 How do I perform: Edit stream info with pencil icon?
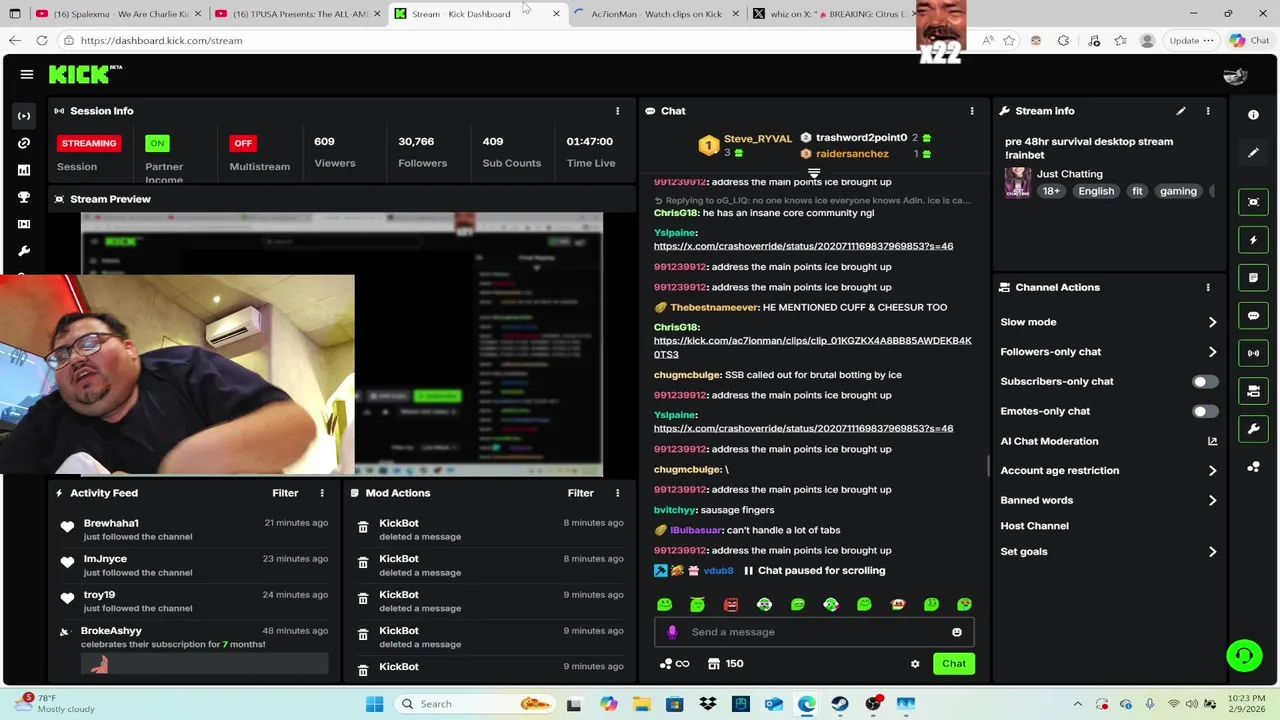1181,111
